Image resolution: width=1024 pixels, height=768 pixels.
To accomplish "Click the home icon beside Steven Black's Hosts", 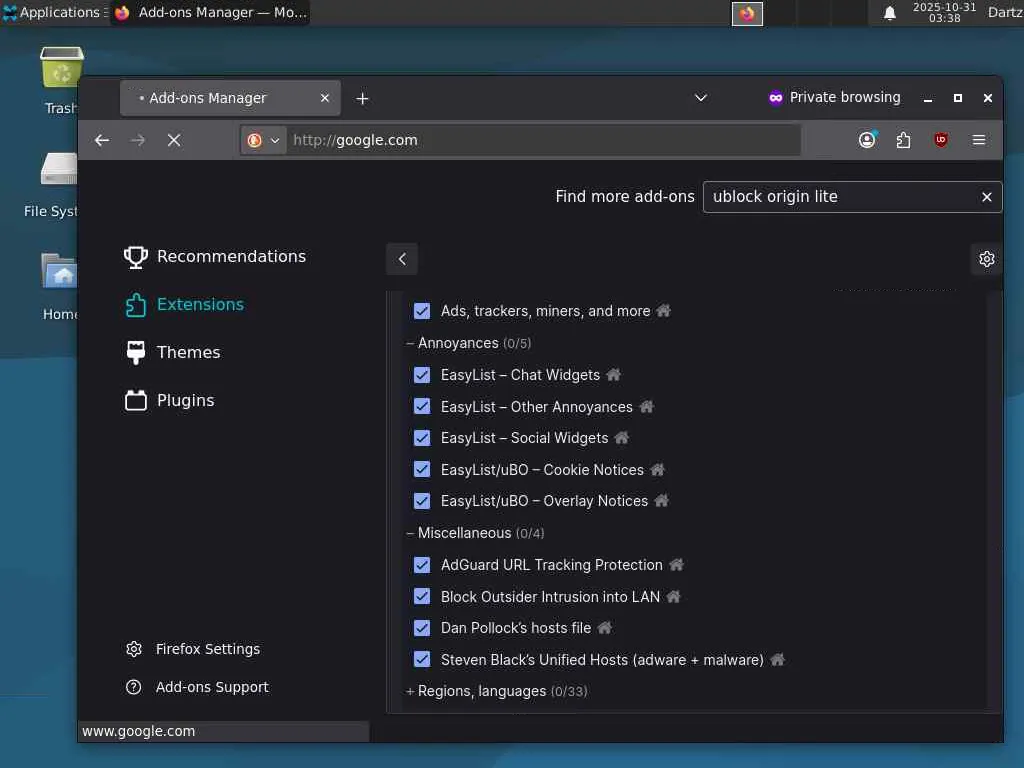I will pos(777,660).
